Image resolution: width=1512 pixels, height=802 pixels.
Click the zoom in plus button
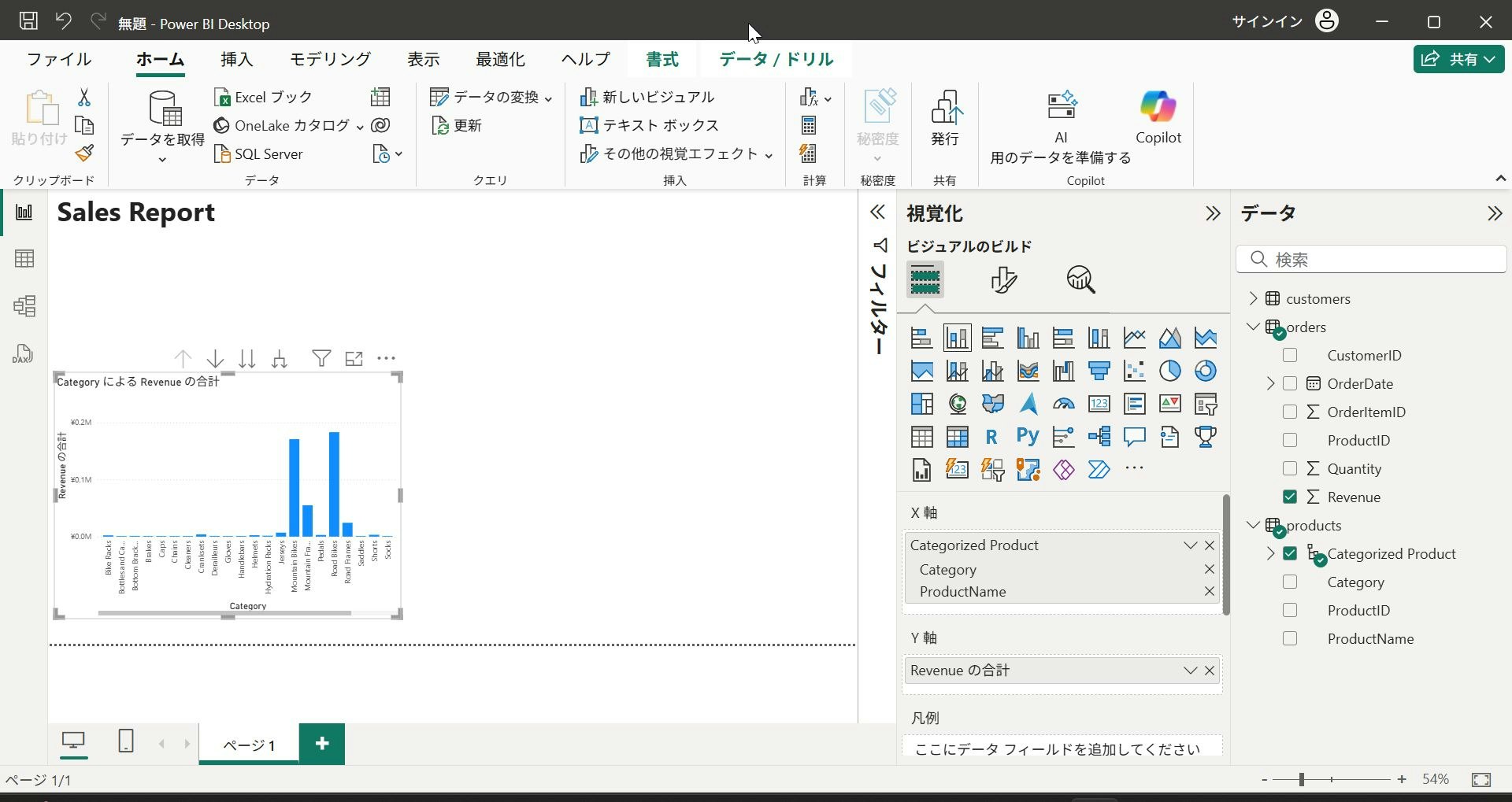(x=1402, y=779)
